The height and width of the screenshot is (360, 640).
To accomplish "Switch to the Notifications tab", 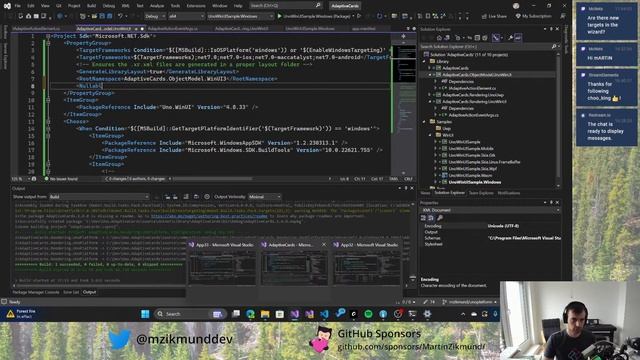I will pos(509,193).
